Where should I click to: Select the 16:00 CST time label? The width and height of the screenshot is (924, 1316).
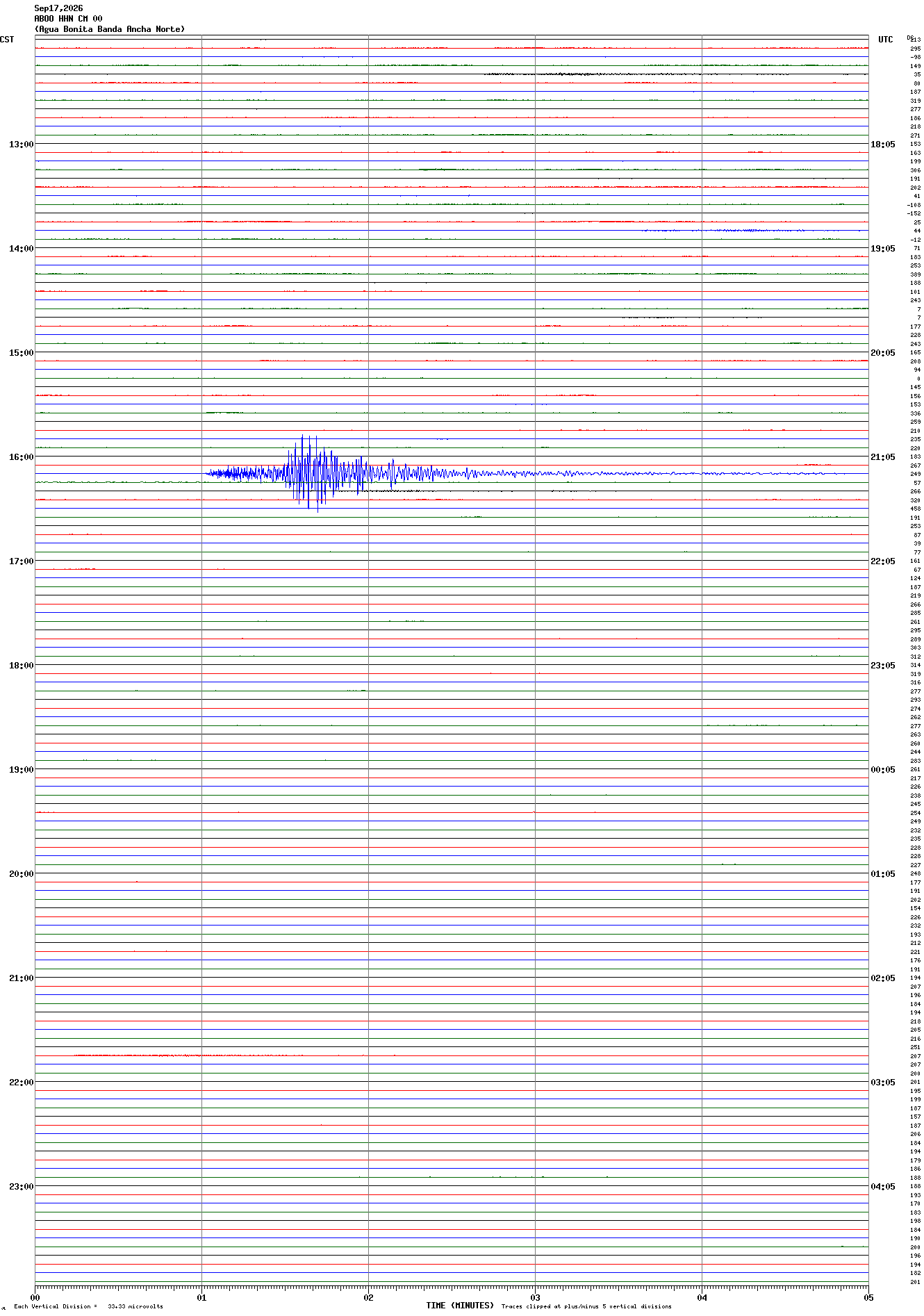[x=21, y=457]
